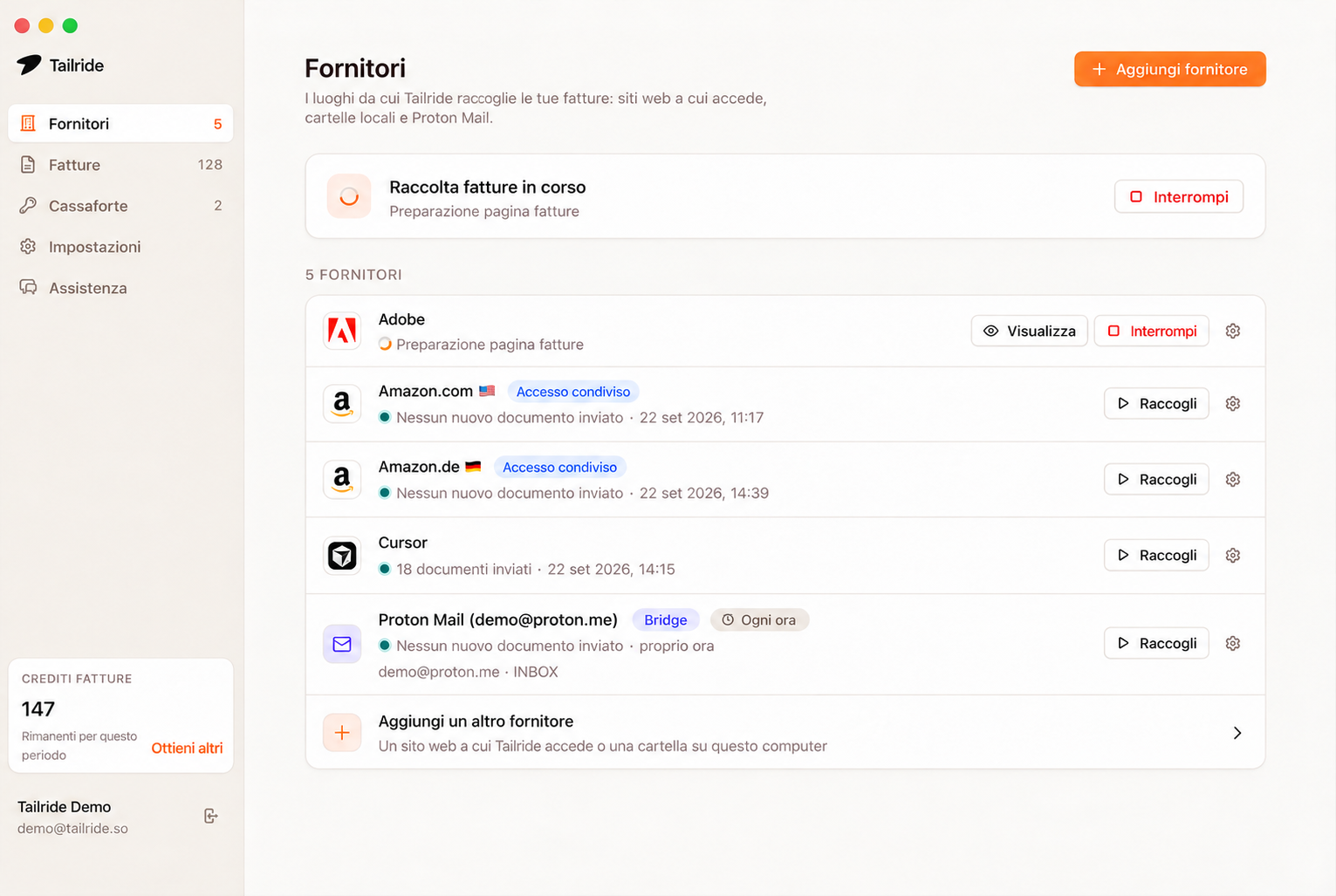Image resolution: width=1336 pixels, height=896 pixels.
Task: View Adobe collection with Visualizza
Action: (x=1029, y=331)
